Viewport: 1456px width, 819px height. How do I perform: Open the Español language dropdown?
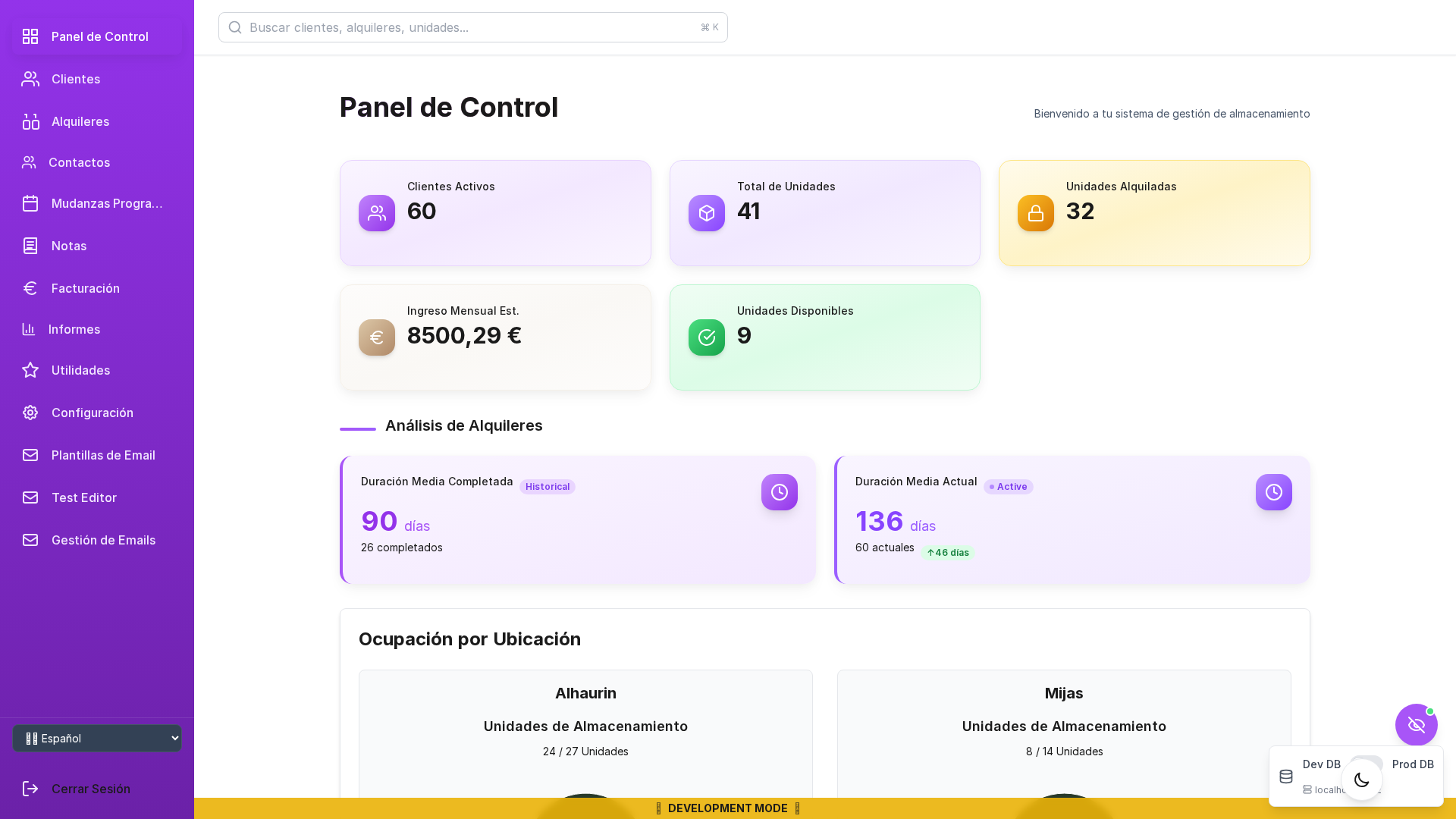[97, 738]
